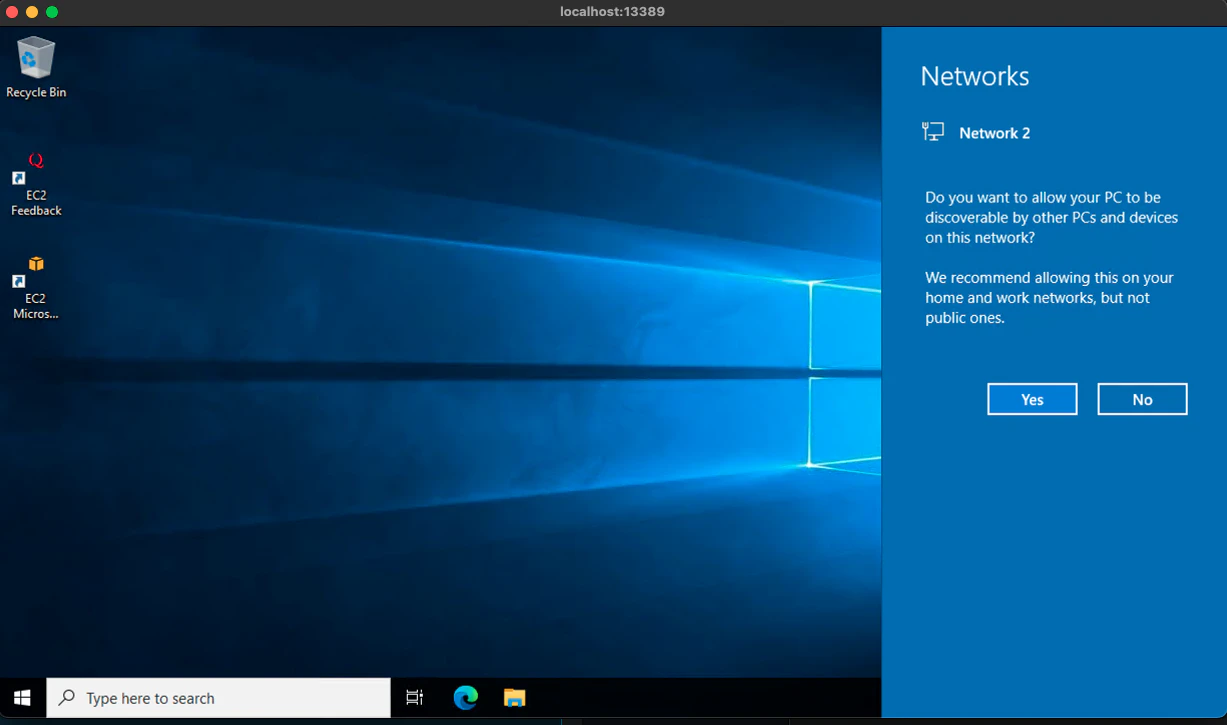Click No to decline network discovery
Image resolution: width=1227 pixels, height=725 pixels.
pos(1142,399)
